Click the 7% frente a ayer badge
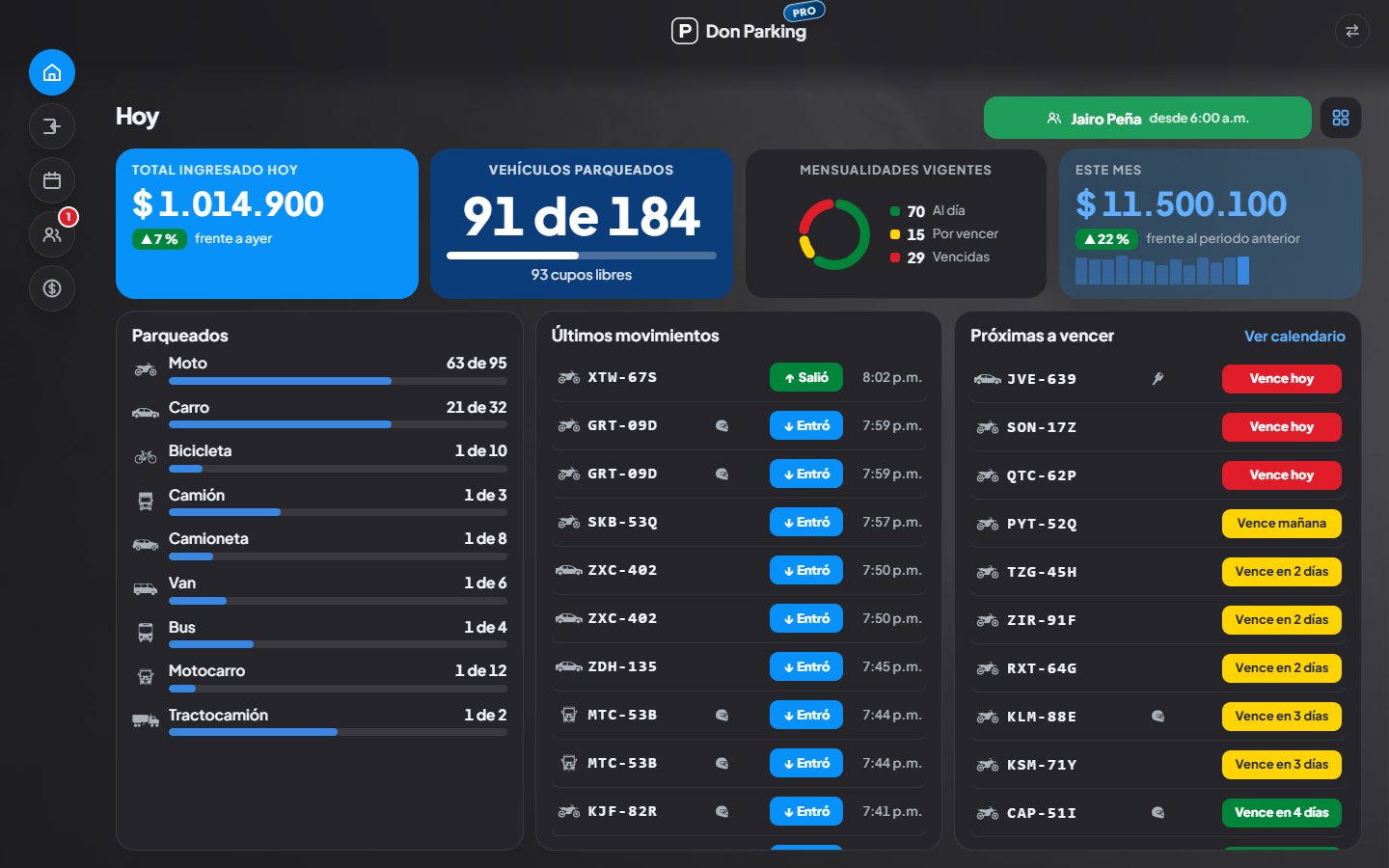 point(159,238)
